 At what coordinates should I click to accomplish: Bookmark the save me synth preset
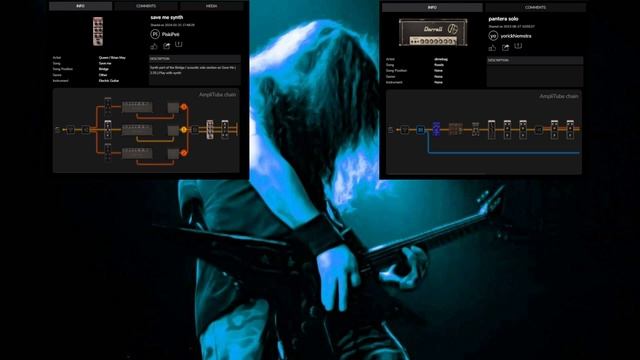(x=179, y=44)
